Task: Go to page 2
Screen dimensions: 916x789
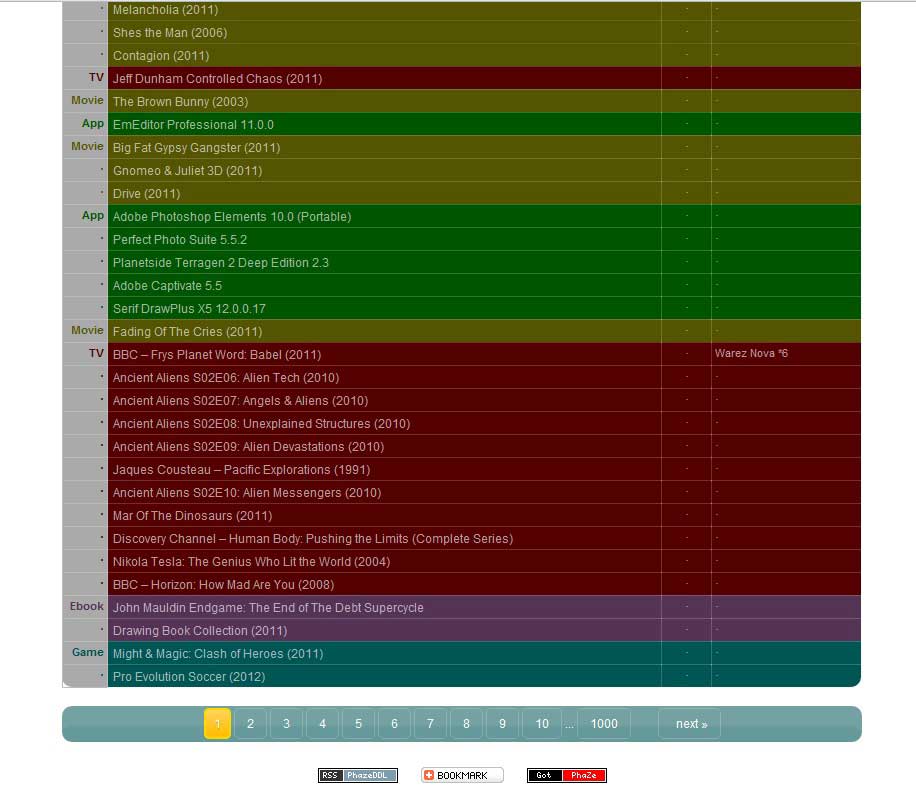Action: click(x=251, y=724)
